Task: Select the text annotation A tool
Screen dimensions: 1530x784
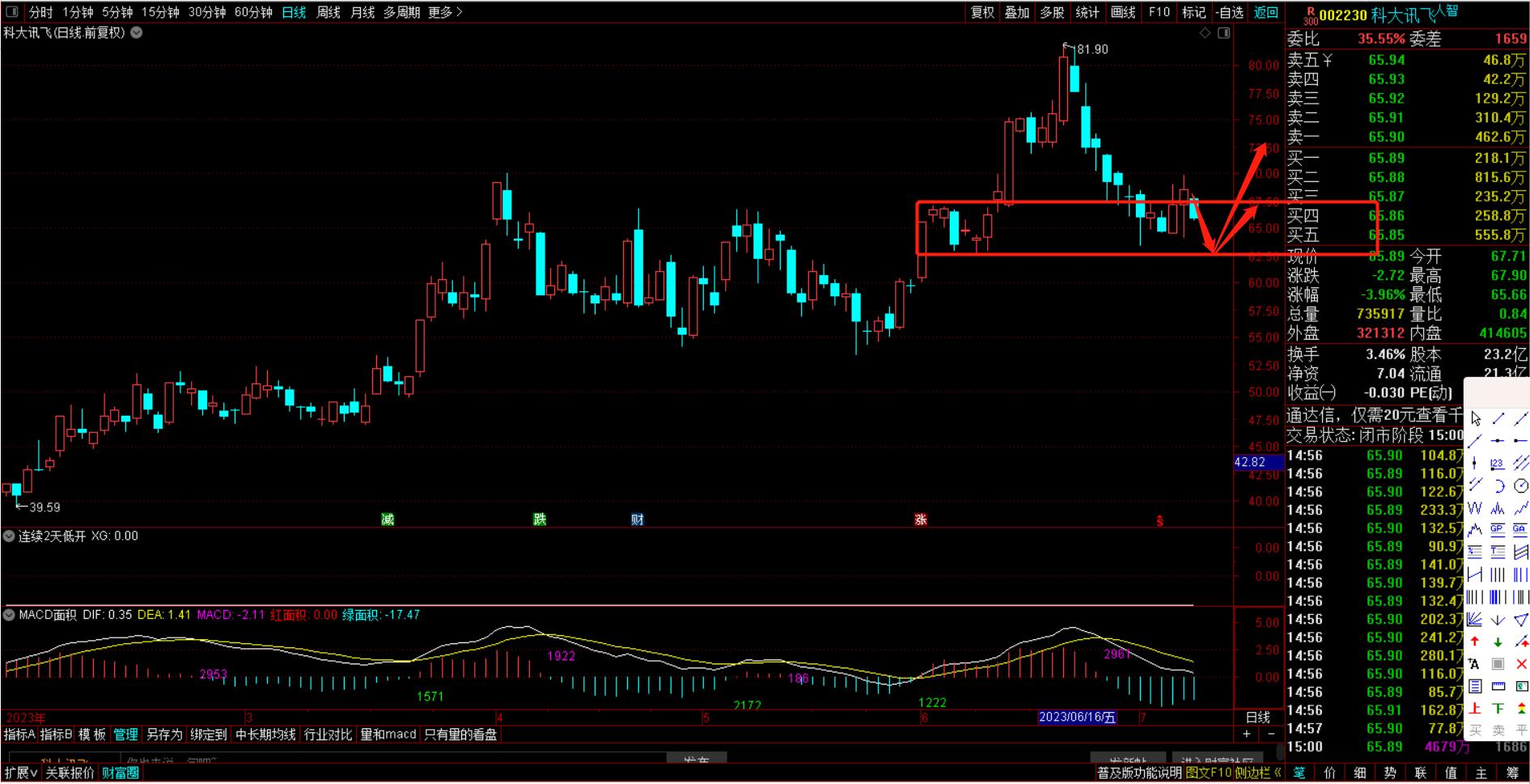Action: [x=1474, y=664]
